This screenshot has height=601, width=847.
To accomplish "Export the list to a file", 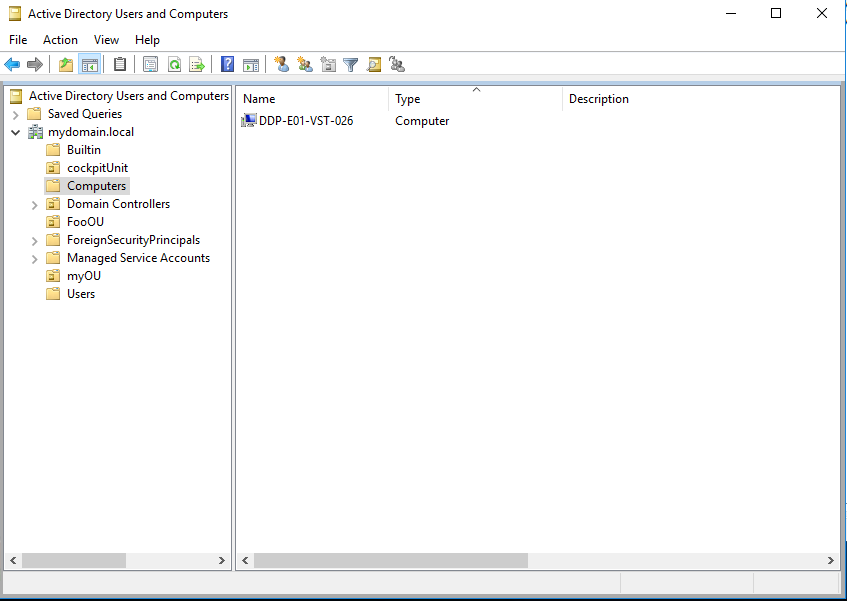I will pyautogui.click(x=197, y=65).
